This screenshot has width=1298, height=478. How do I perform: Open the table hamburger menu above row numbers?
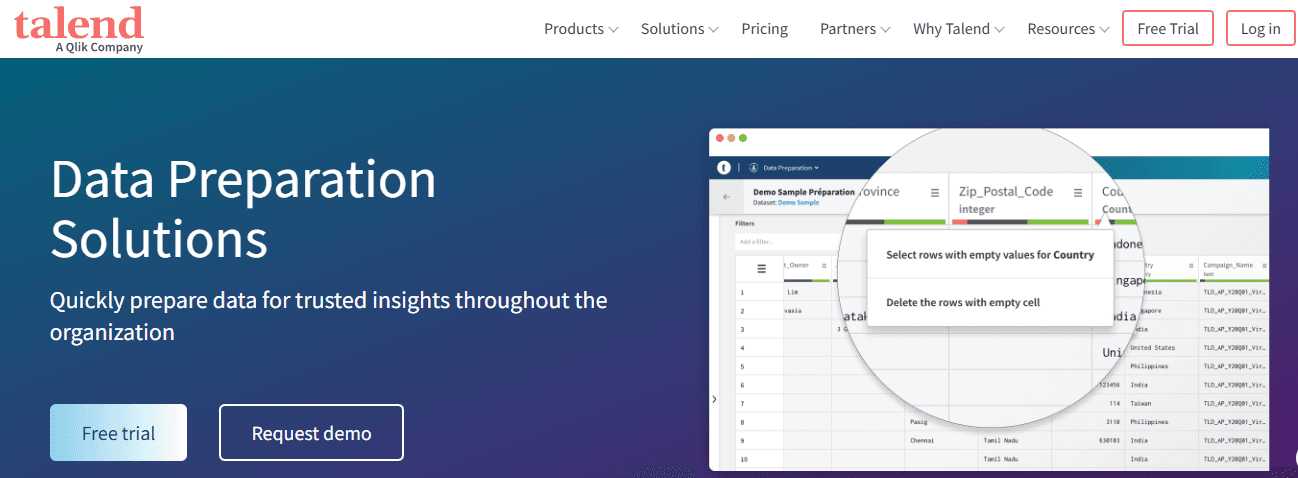(761, 268)
